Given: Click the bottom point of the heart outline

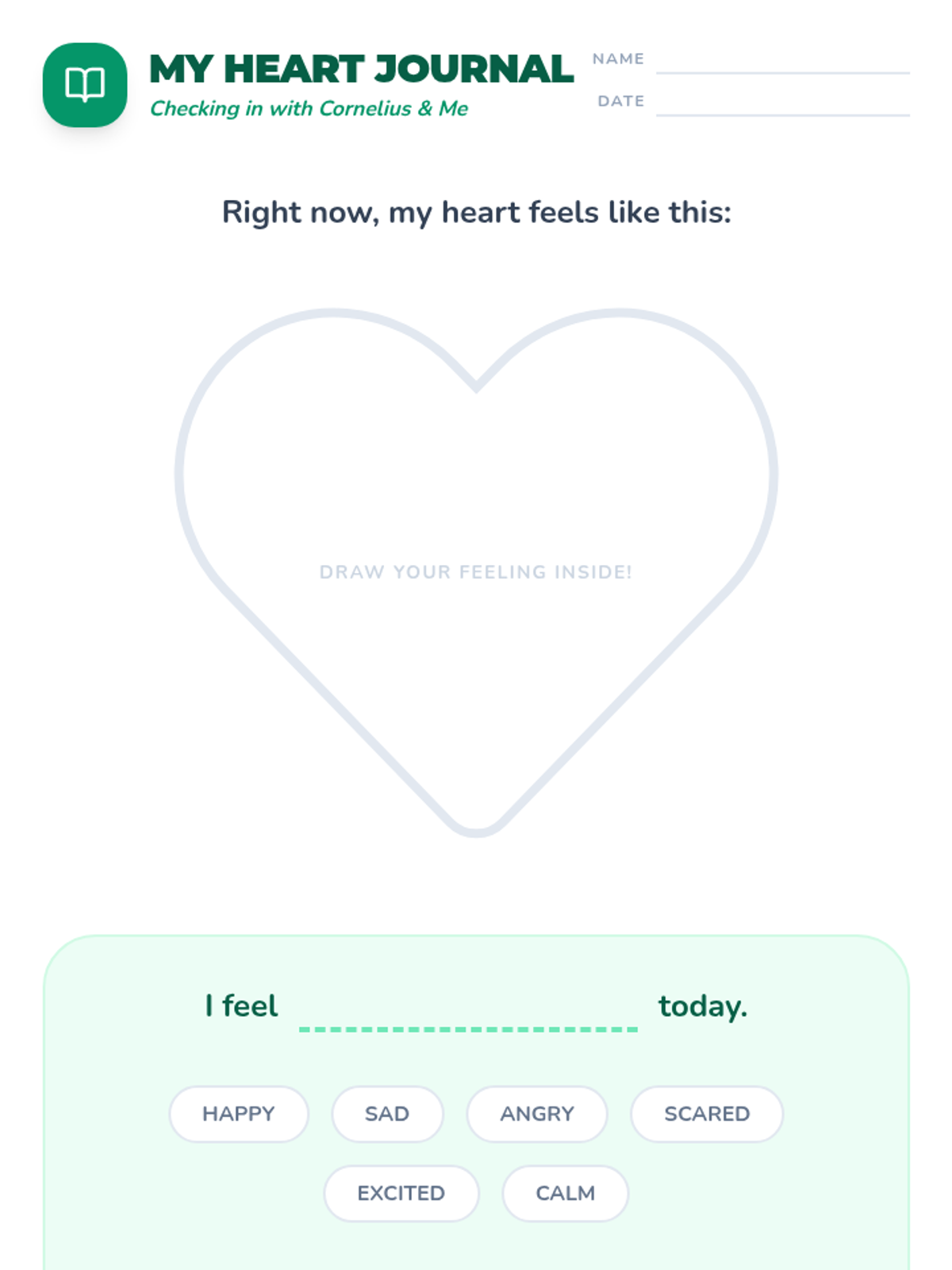Looking at the screenshot, I should (x=476, y=830).
